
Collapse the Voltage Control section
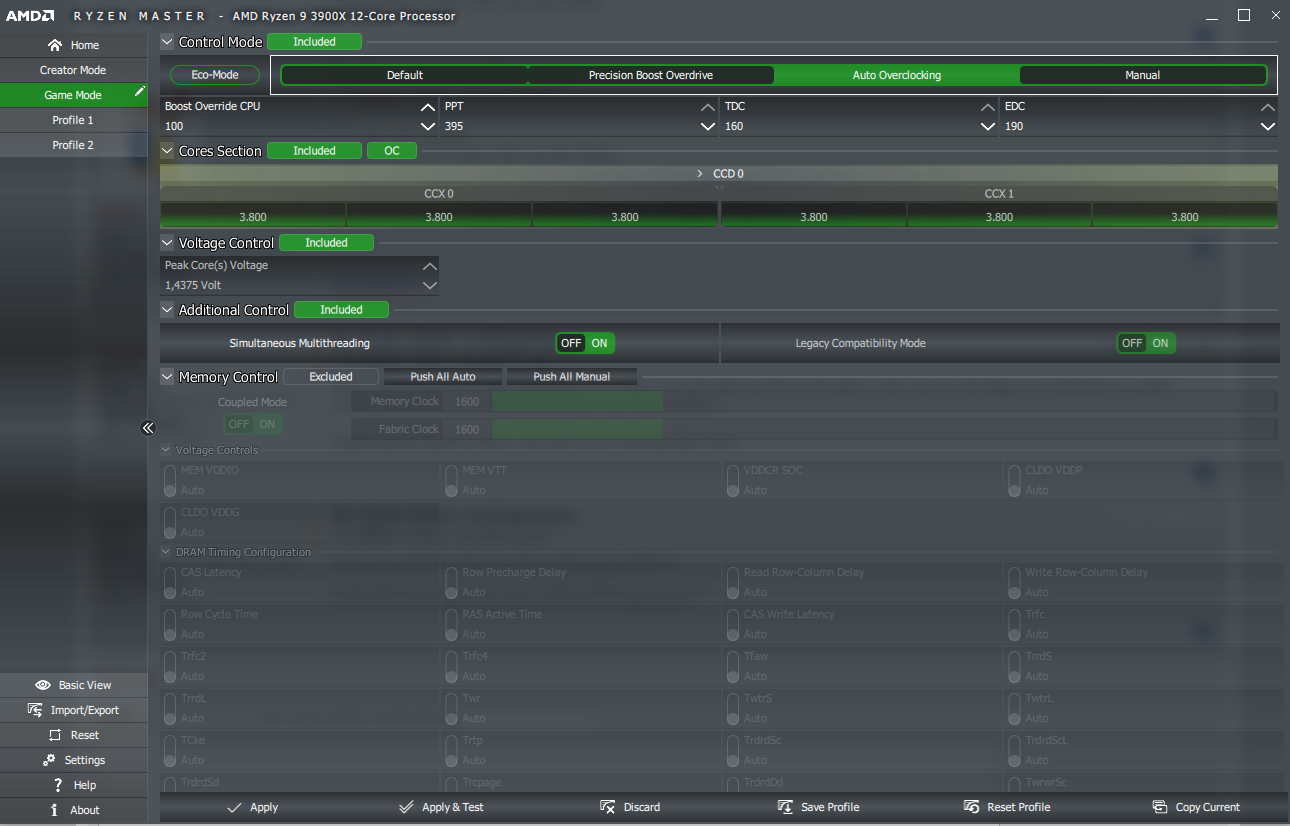pos(167,243)
